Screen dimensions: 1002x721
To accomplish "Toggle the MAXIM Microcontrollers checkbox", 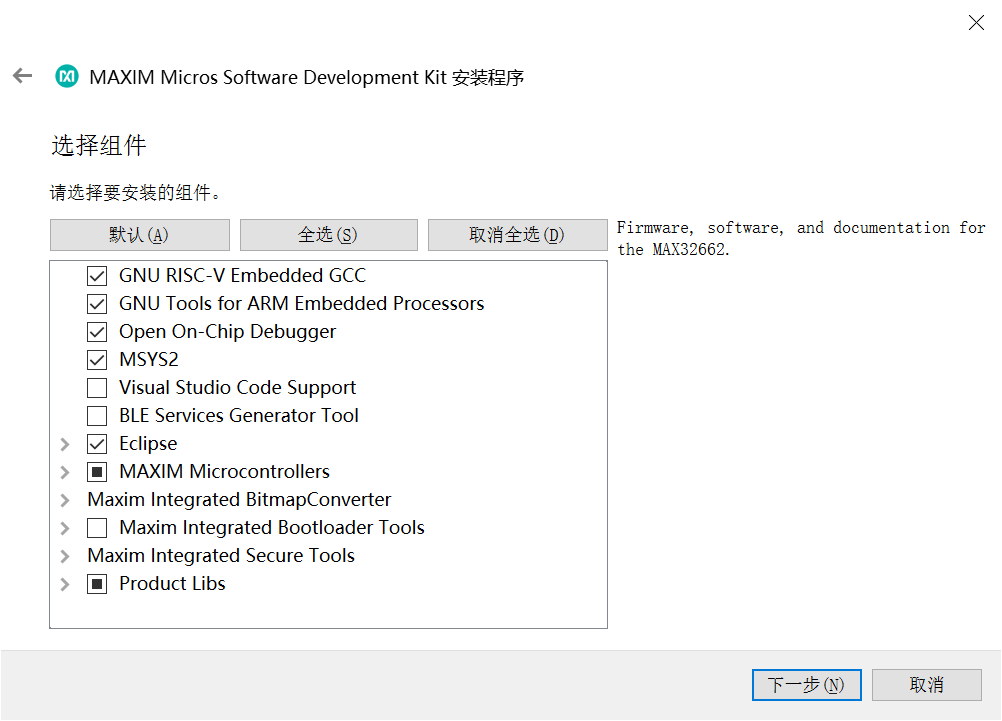I will pos(97,472).
